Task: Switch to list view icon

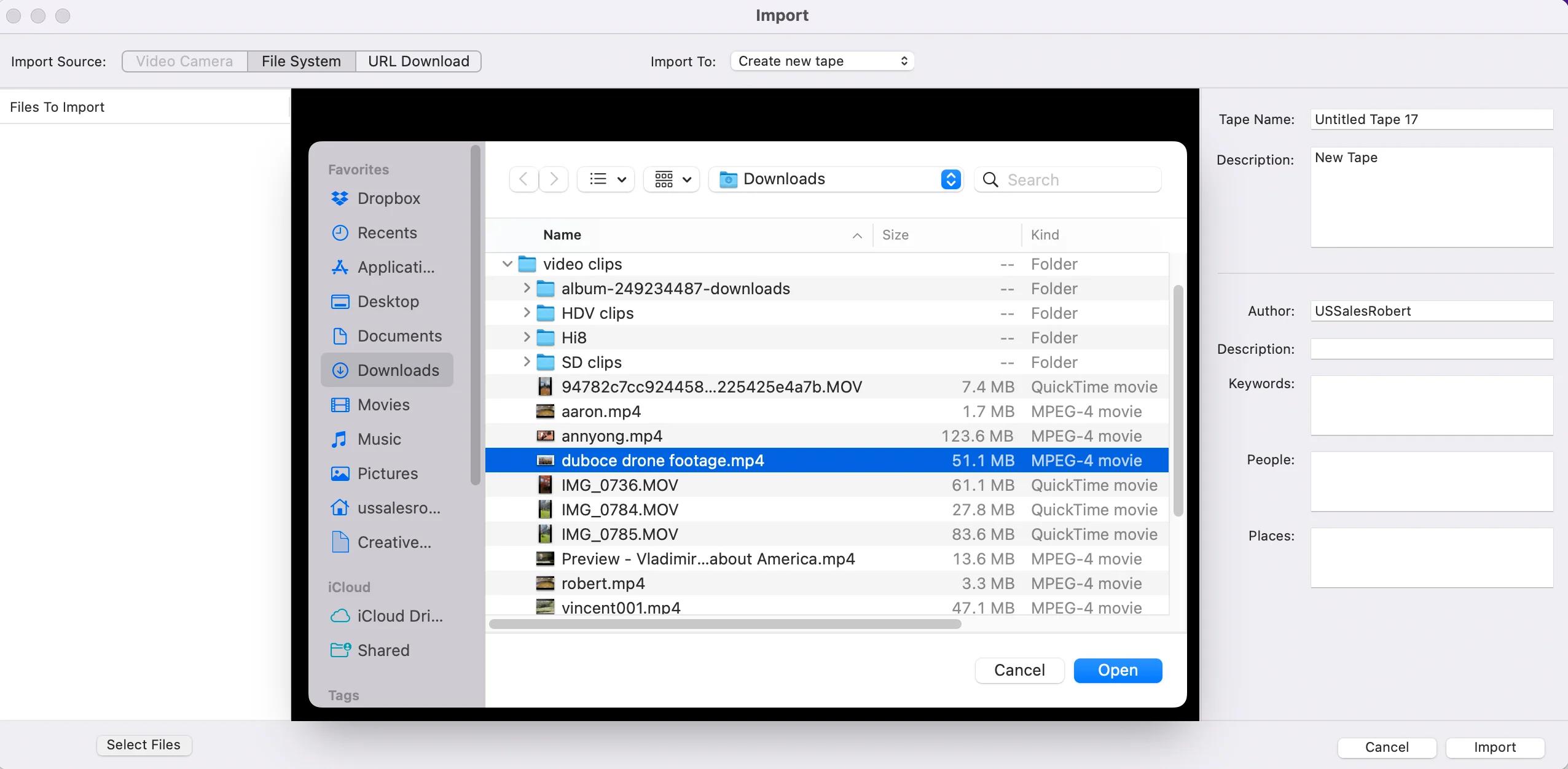Action: coord(597,180)
